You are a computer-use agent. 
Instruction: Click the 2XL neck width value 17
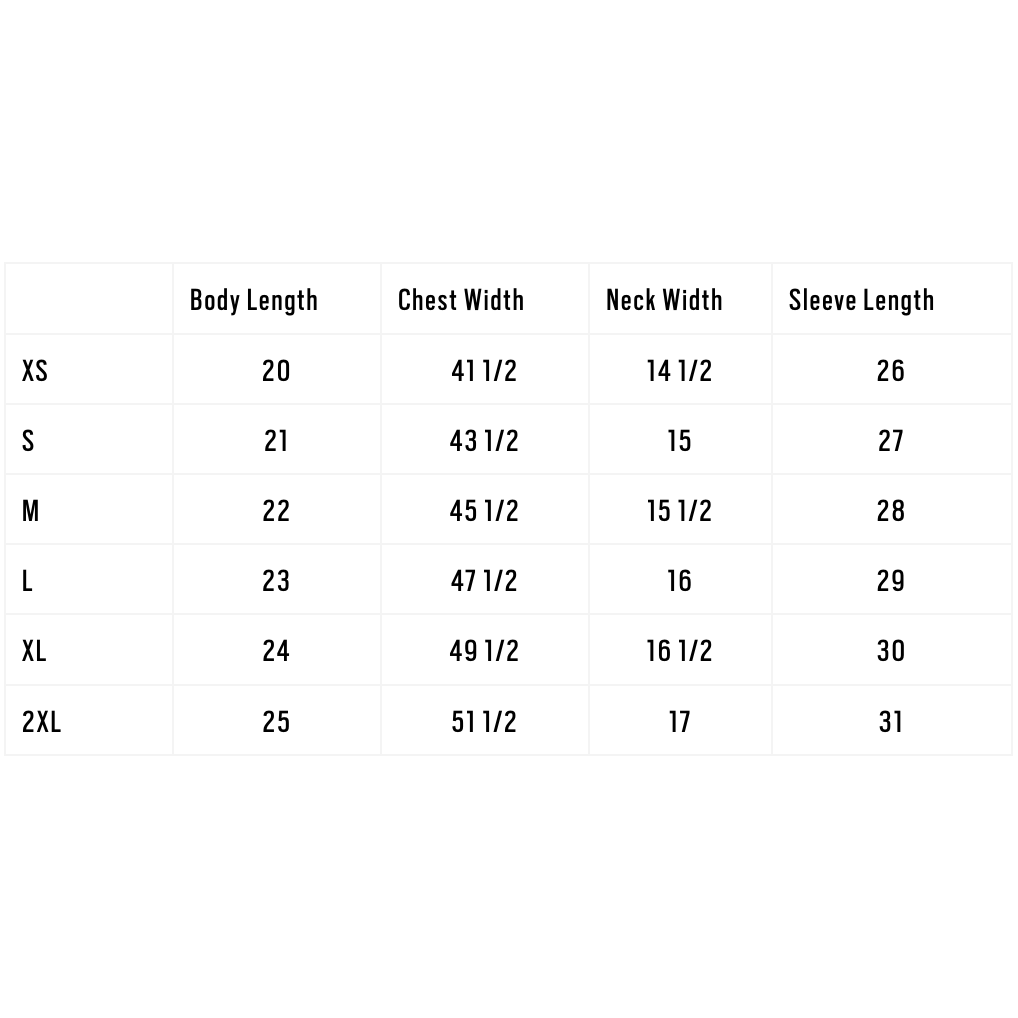pos(680,721)
